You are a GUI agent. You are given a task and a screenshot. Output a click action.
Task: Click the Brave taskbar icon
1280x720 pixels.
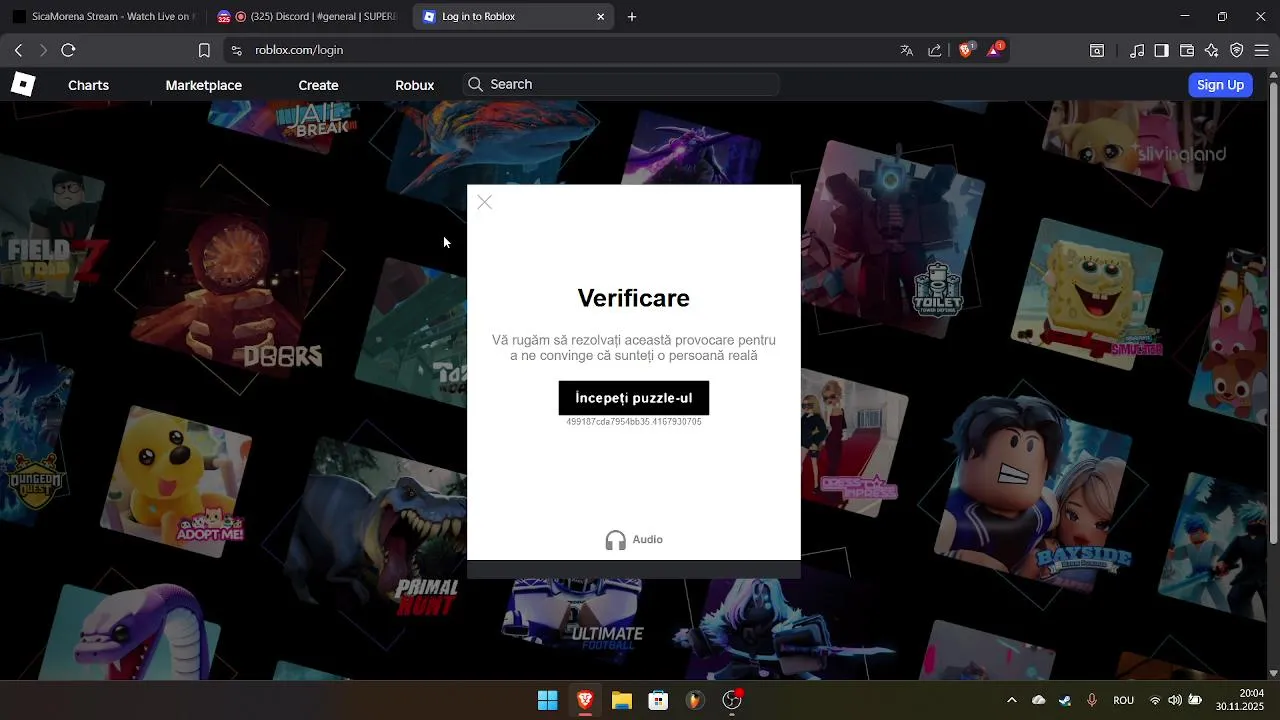[585, 700]
